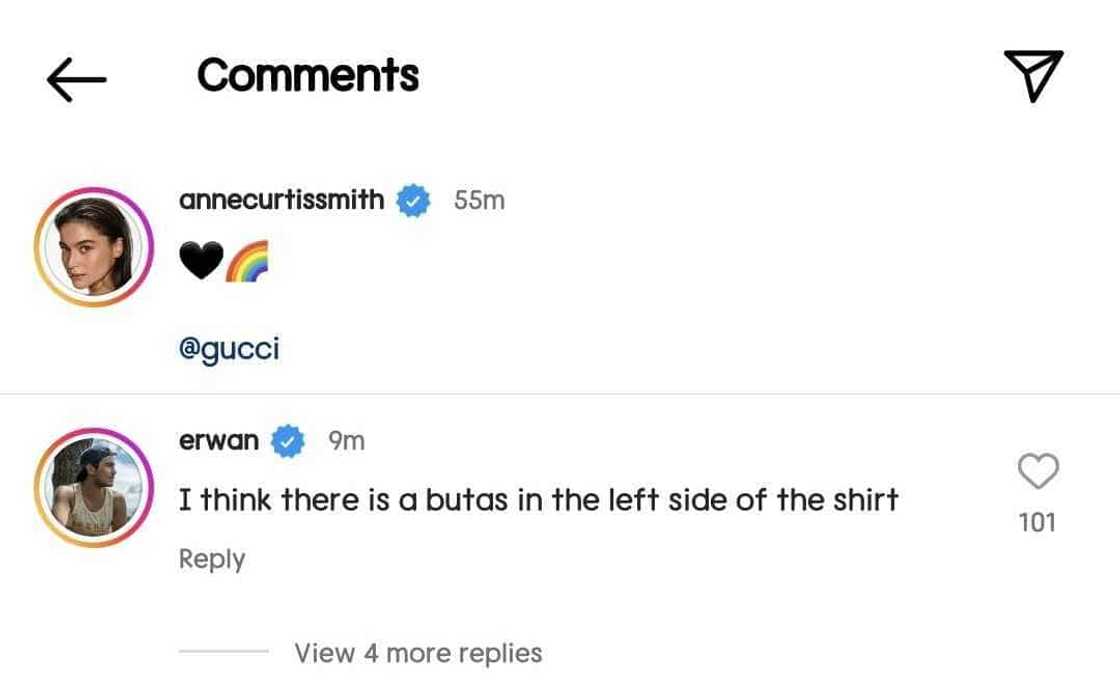Tap the back arrow icon
1120x697 pixels.
point(76,79)
